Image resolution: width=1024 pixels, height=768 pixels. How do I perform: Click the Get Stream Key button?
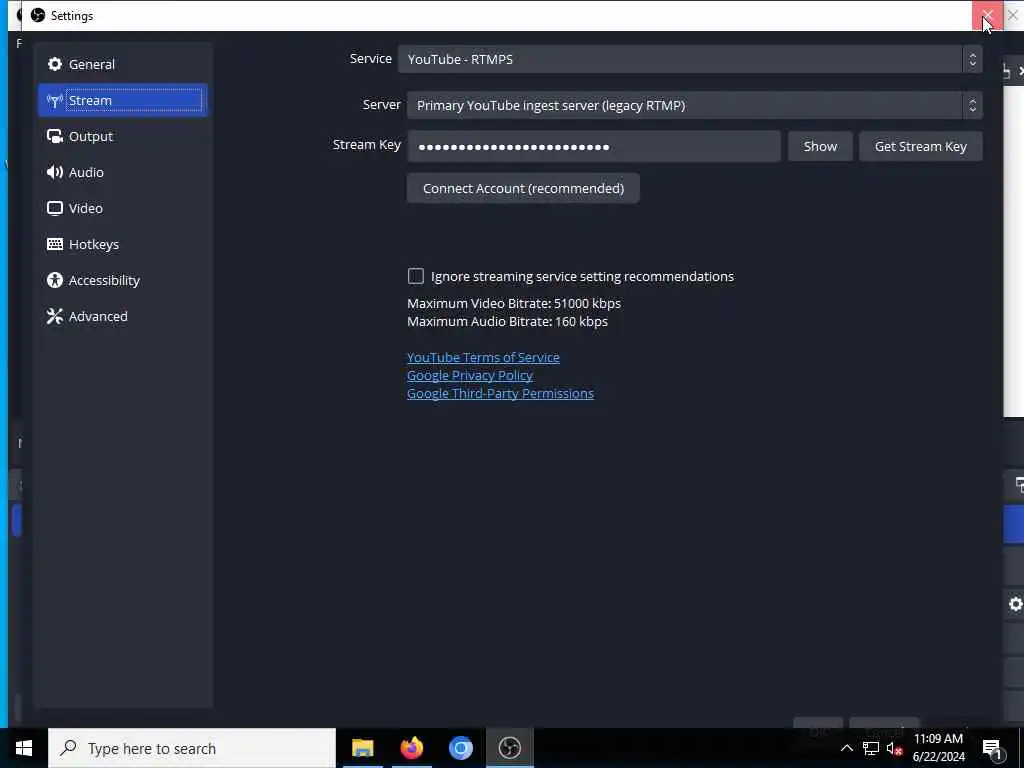(x=920, y=146)
